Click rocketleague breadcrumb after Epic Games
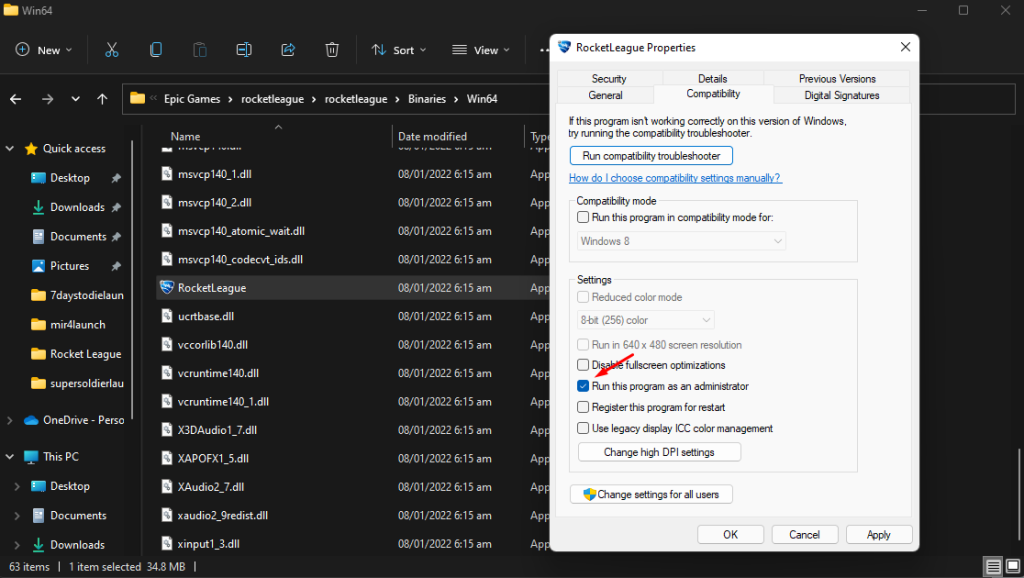Image resolution: width=1024 pixels, height=578 pixels. click(x=272, y=99)
